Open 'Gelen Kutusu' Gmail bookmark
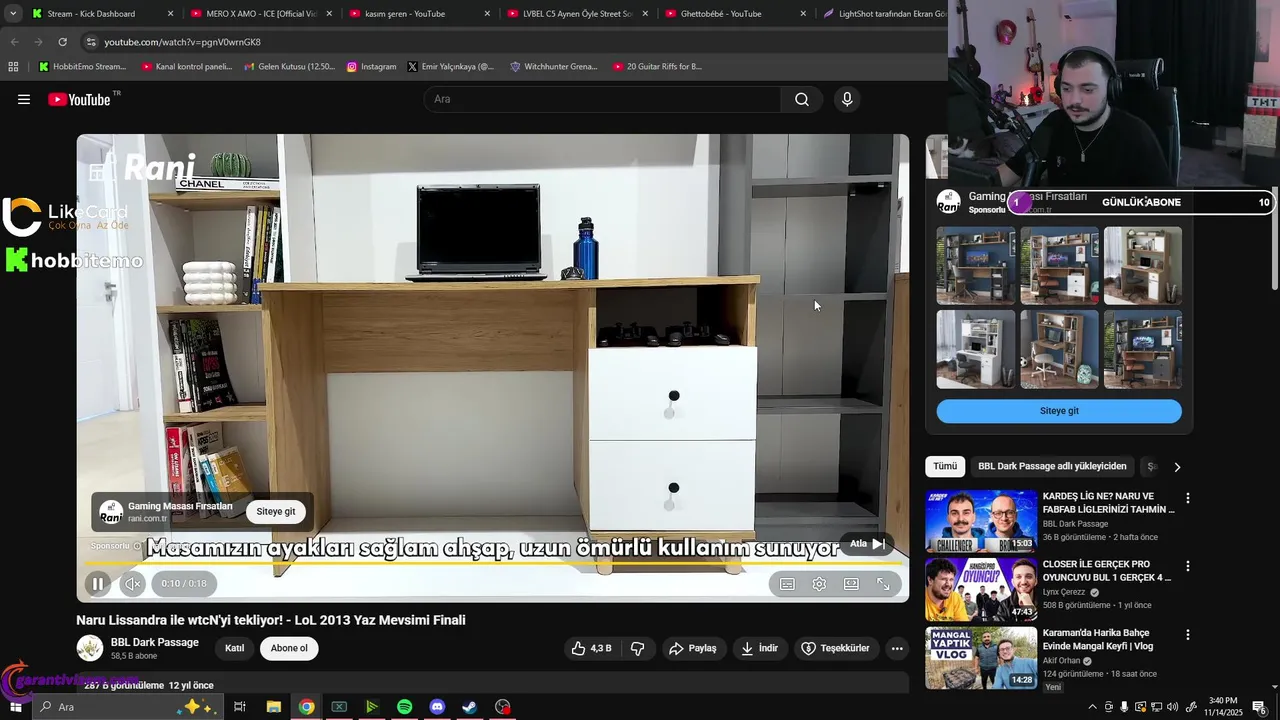1280x720 pixels. point(290,67)
